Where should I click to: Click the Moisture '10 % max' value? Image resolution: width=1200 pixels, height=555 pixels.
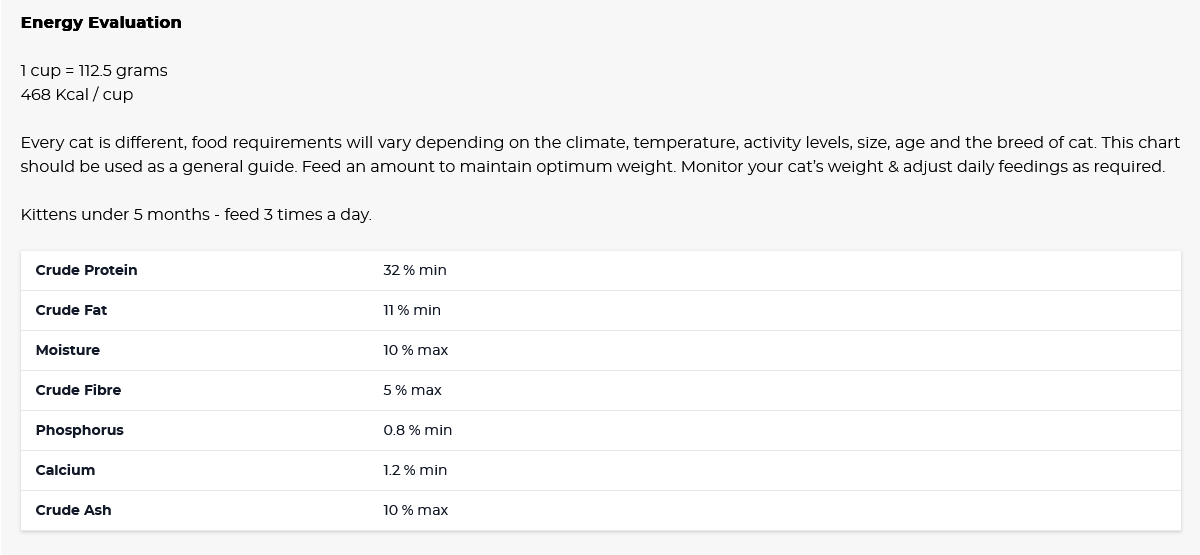click(x=416, y=350)
